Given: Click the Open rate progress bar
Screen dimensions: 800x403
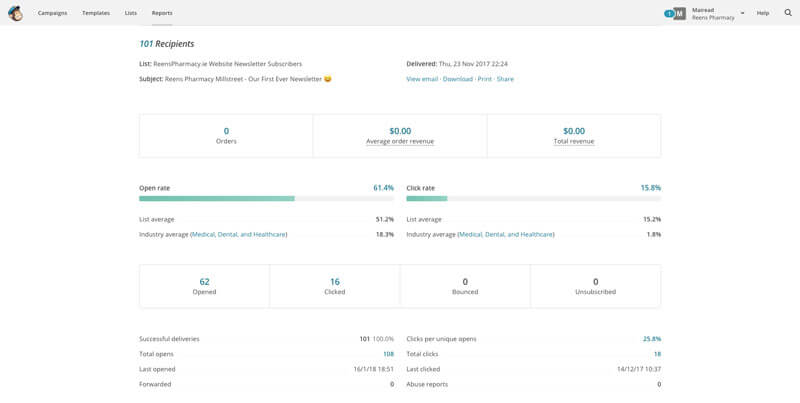Looking at the screenshot, I should point(266,198).
